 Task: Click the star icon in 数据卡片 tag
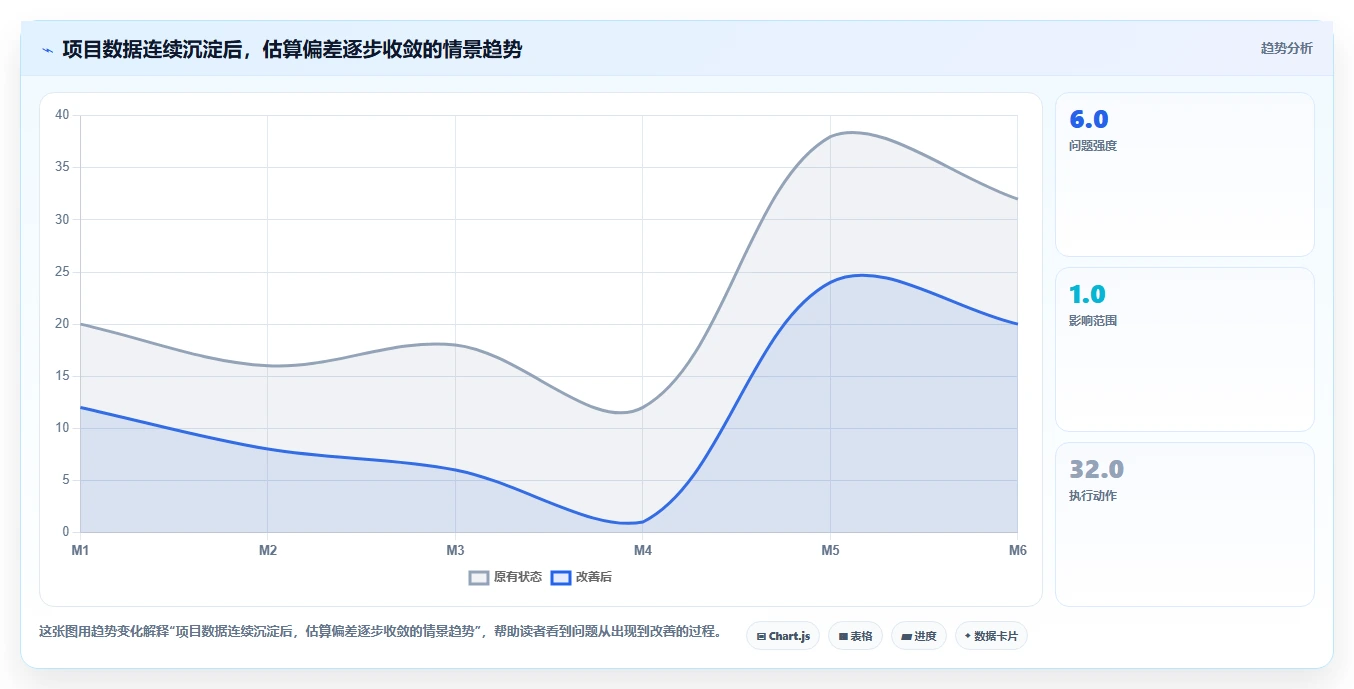tap(967, 636)
